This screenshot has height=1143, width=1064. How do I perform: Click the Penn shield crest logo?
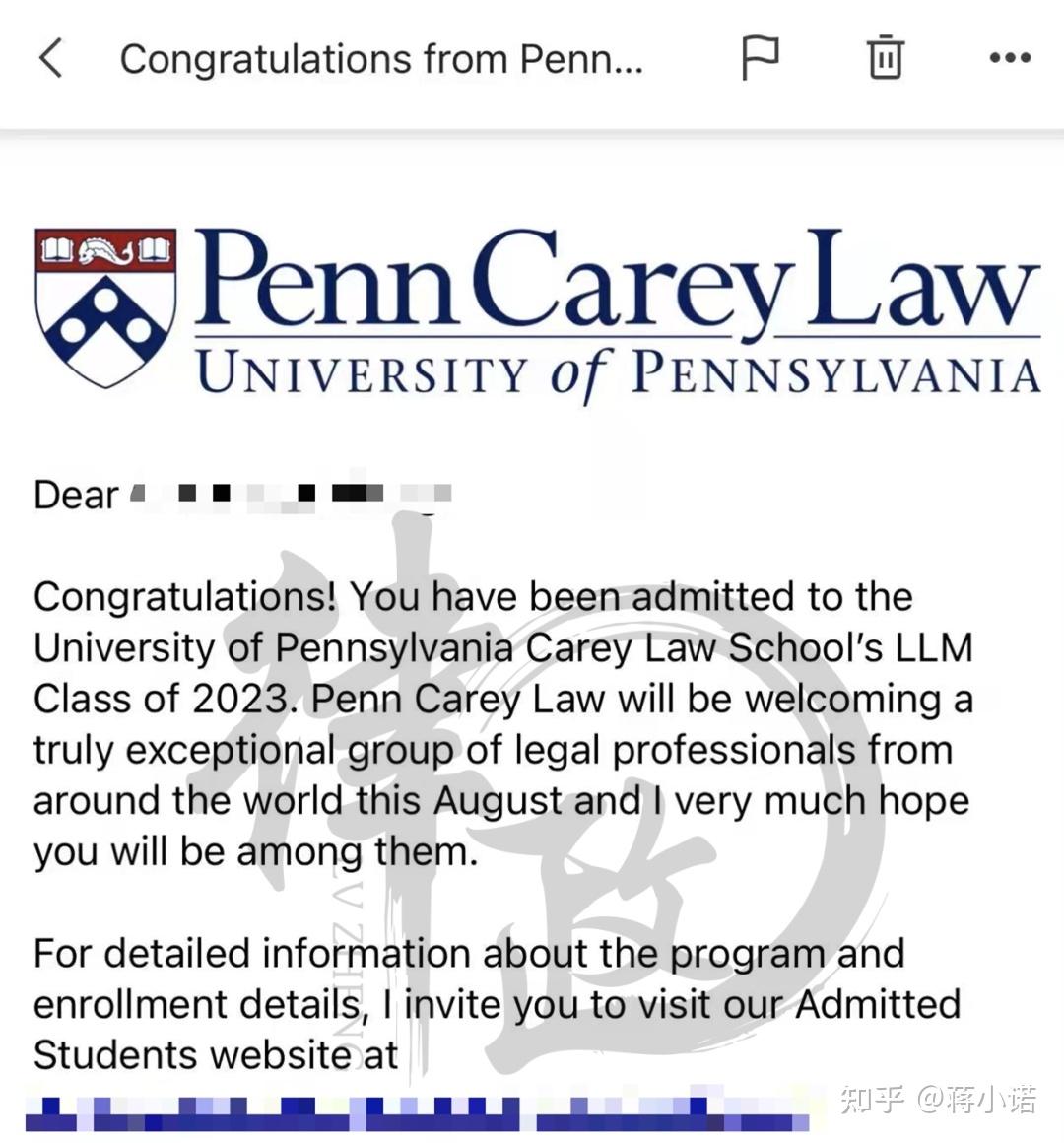tap(105, 306)
